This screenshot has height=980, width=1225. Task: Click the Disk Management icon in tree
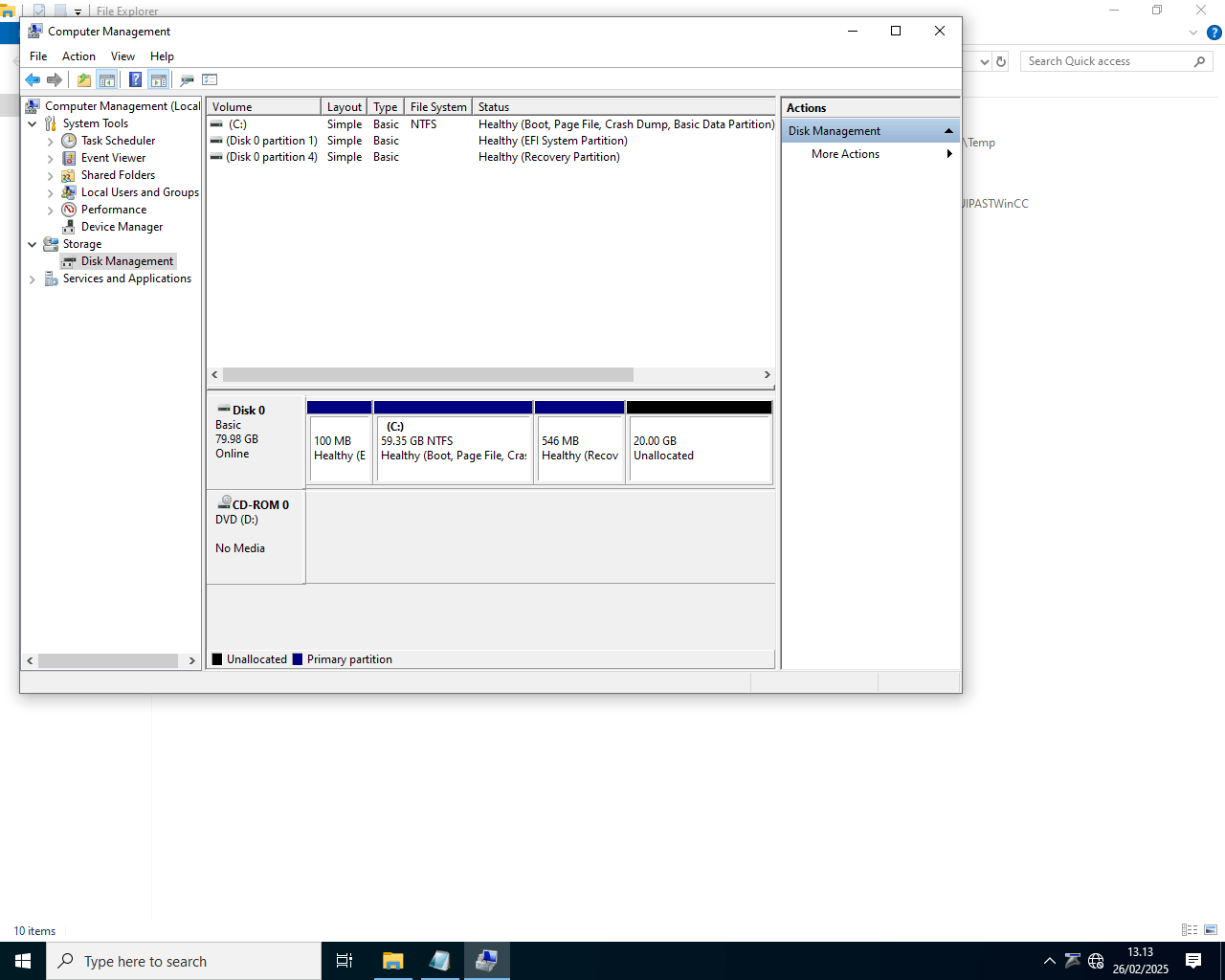click(69, 261)
